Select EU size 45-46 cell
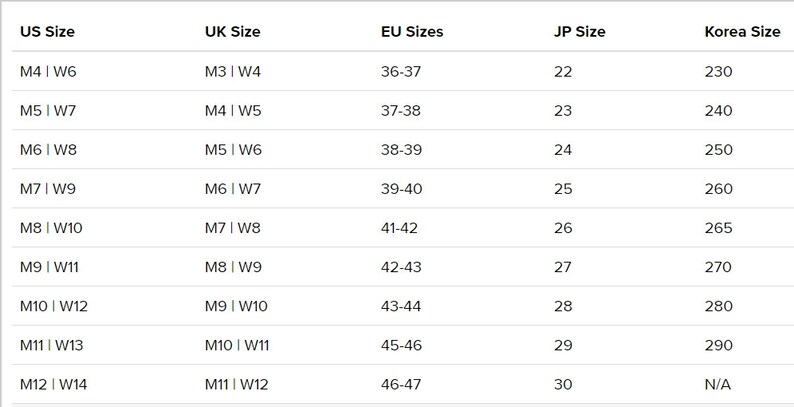 pyautogui.click(x=401, y=345)
